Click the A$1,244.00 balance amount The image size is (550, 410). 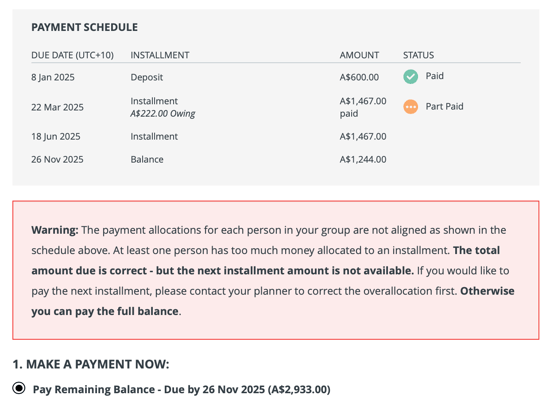coord(363,160)
